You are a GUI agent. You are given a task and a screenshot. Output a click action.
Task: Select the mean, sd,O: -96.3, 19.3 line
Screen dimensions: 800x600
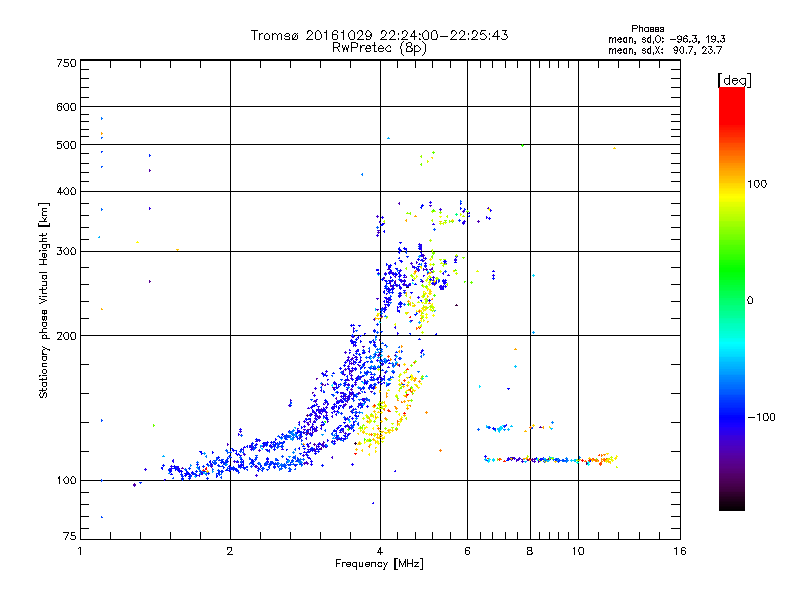coord(666,39)
